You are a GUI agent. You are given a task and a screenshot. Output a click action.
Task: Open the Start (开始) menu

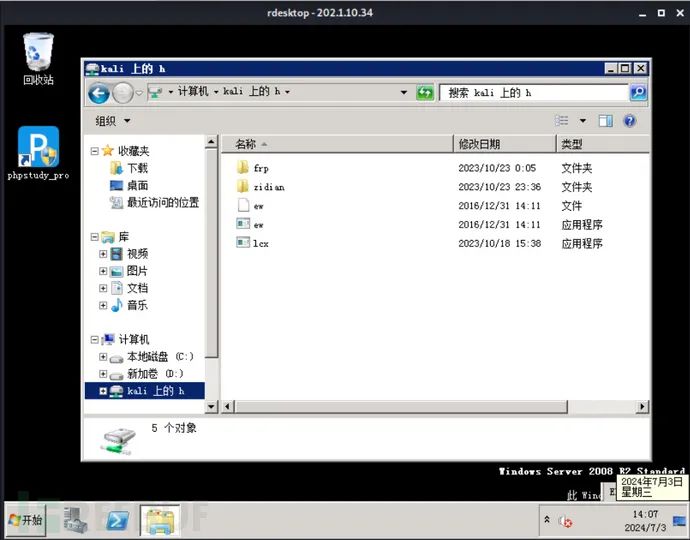coord(26,520)
